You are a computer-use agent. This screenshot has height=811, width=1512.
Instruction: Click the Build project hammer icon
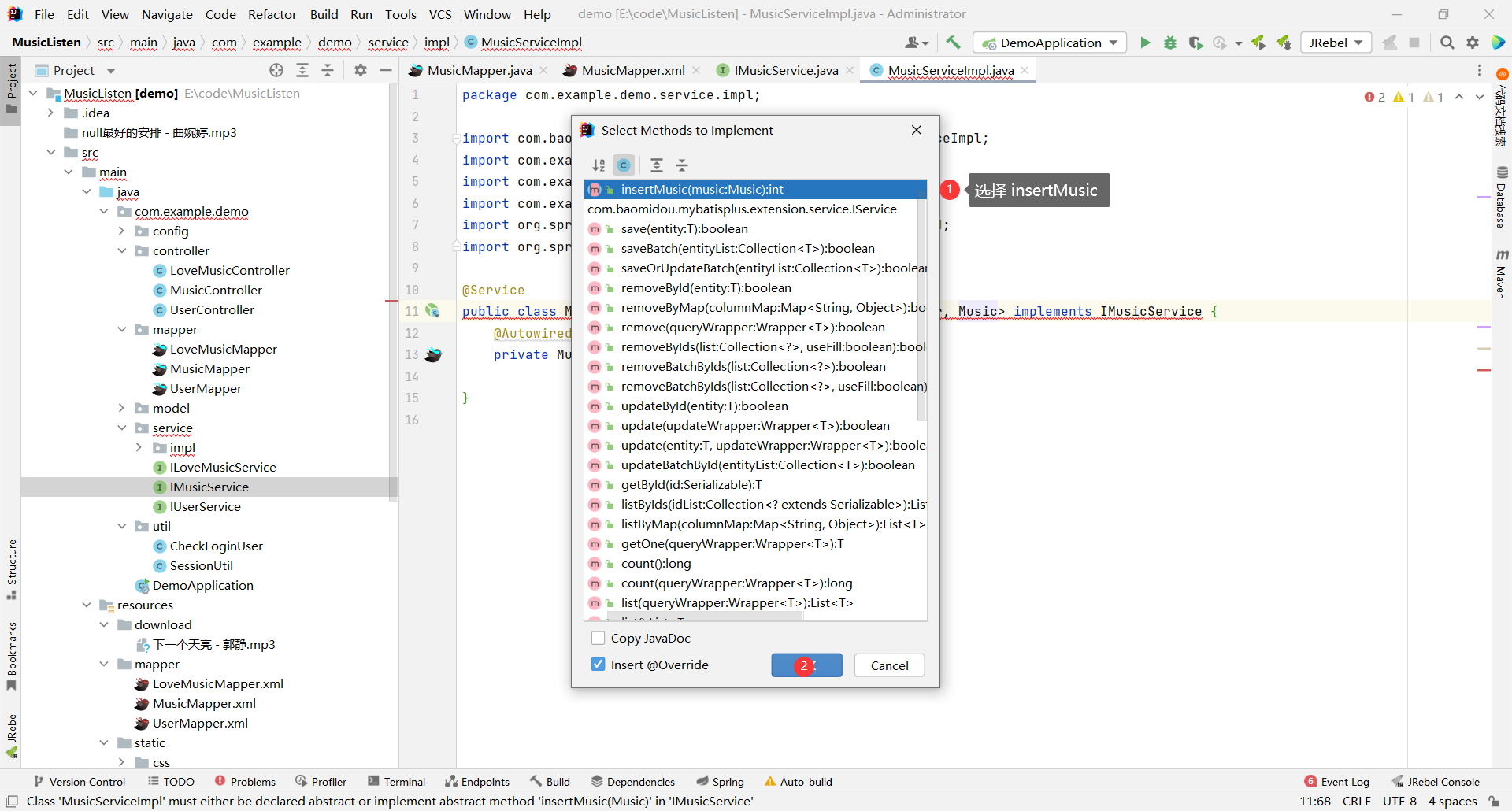click(x=953, y=43)
